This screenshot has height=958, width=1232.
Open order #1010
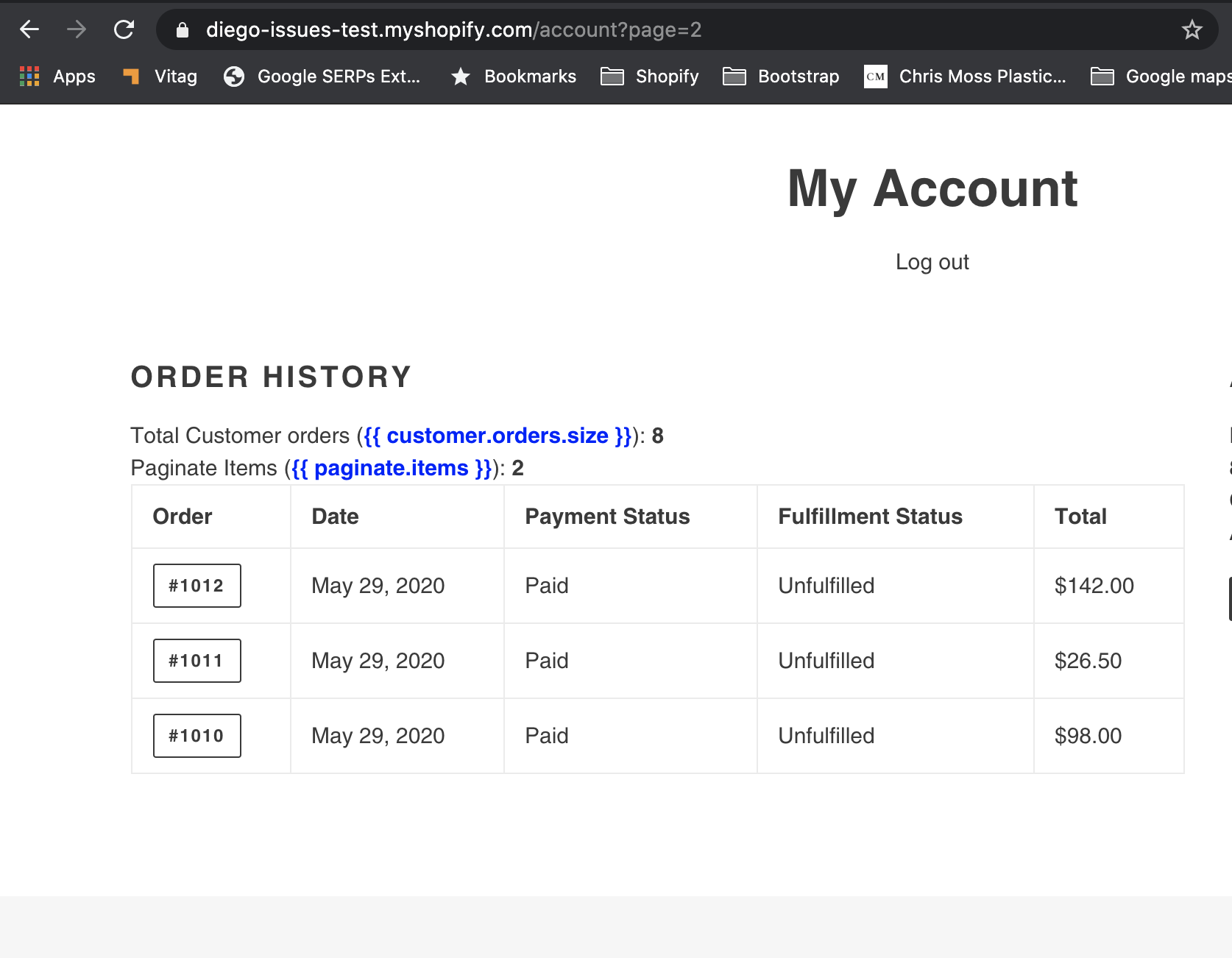[x=197, y=736]
